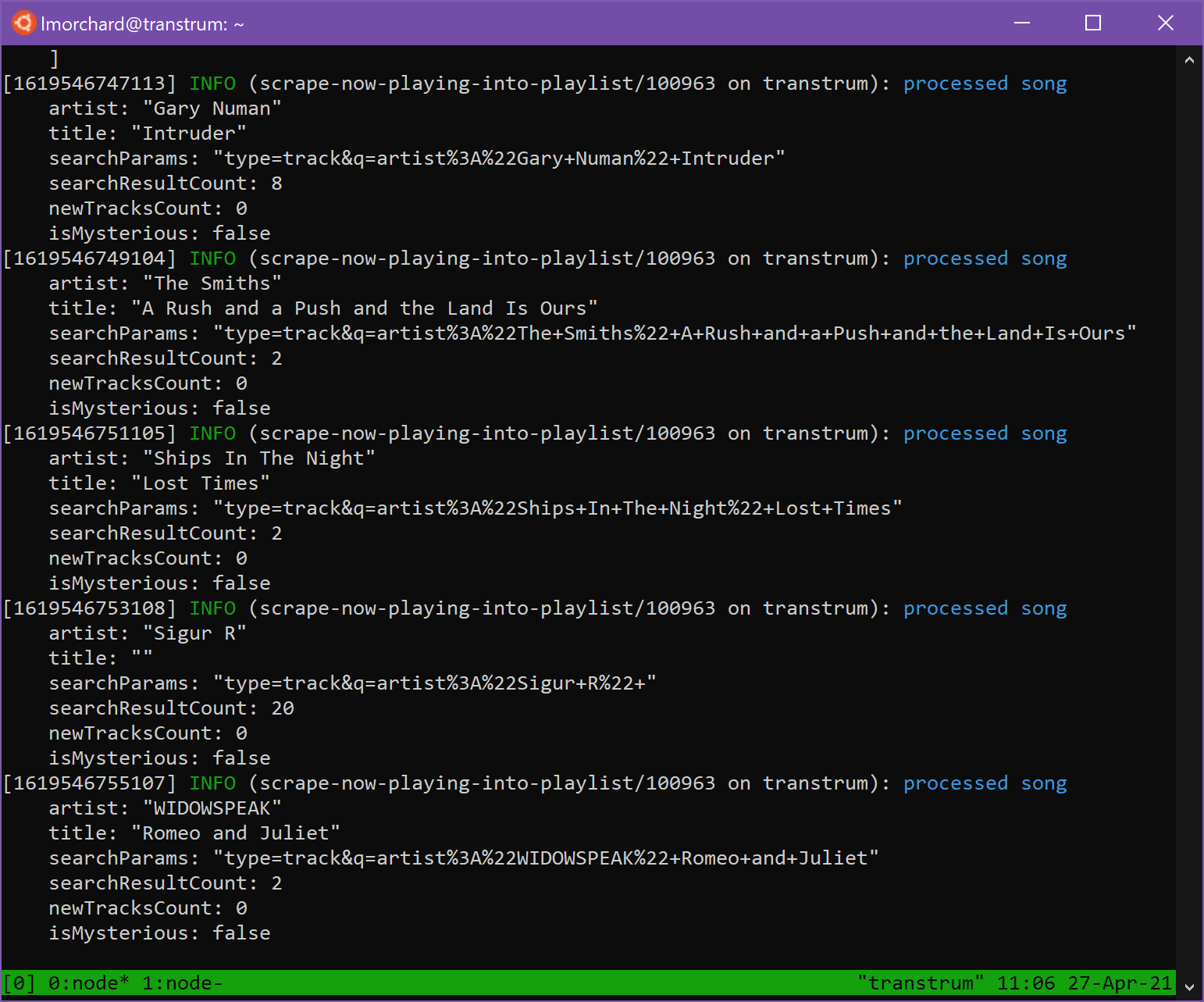Click the scrollbar up arrow
1204x1002 pixels.
(x=1189, y=60)
